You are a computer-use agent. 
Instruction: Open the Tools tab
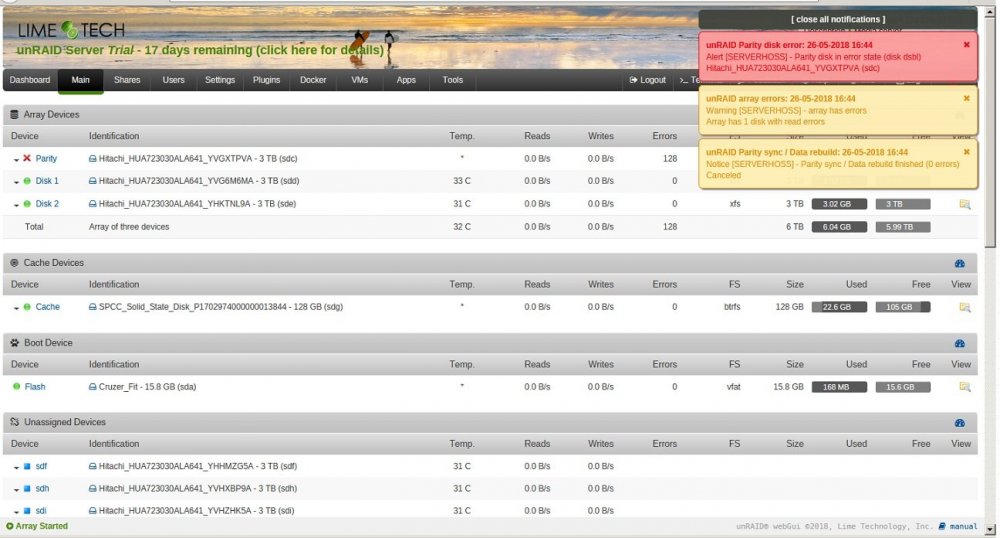click(453, 80)
